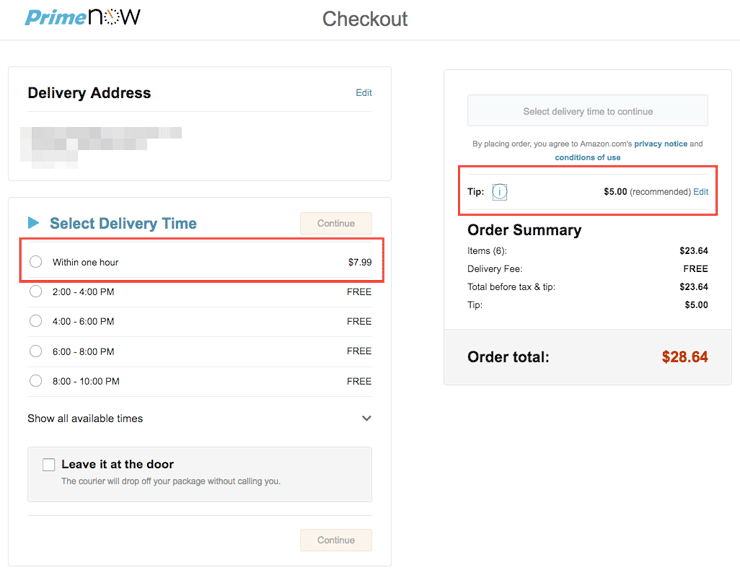Edit the delivery address
The height and width of the screenshot is (578, 740).
pyautogui.click(x=363, y=92)
